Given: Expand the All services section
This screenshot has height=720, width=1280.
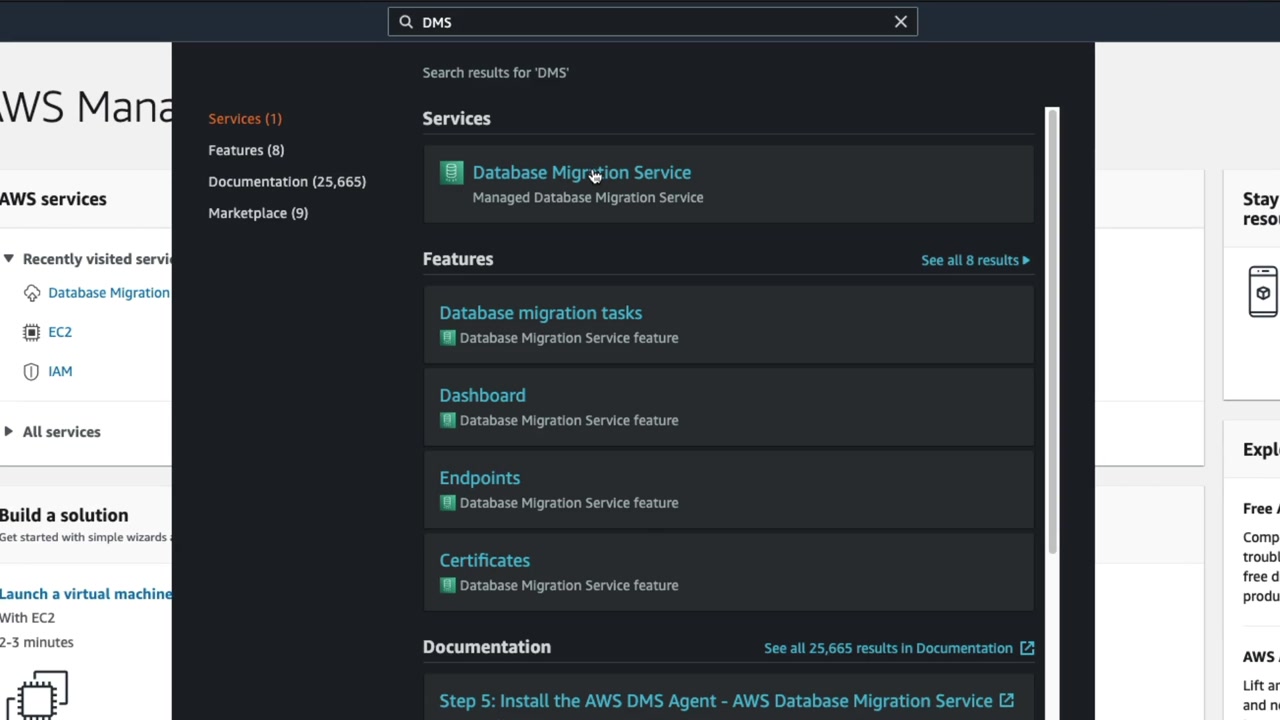Looking at the screenshot, I should pyautogui.click(x=9, y=432).
